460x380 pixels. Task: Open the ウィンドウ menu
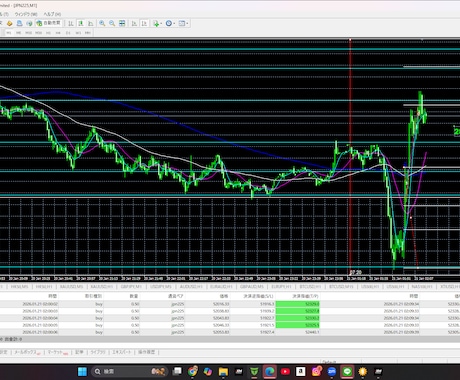26,14
